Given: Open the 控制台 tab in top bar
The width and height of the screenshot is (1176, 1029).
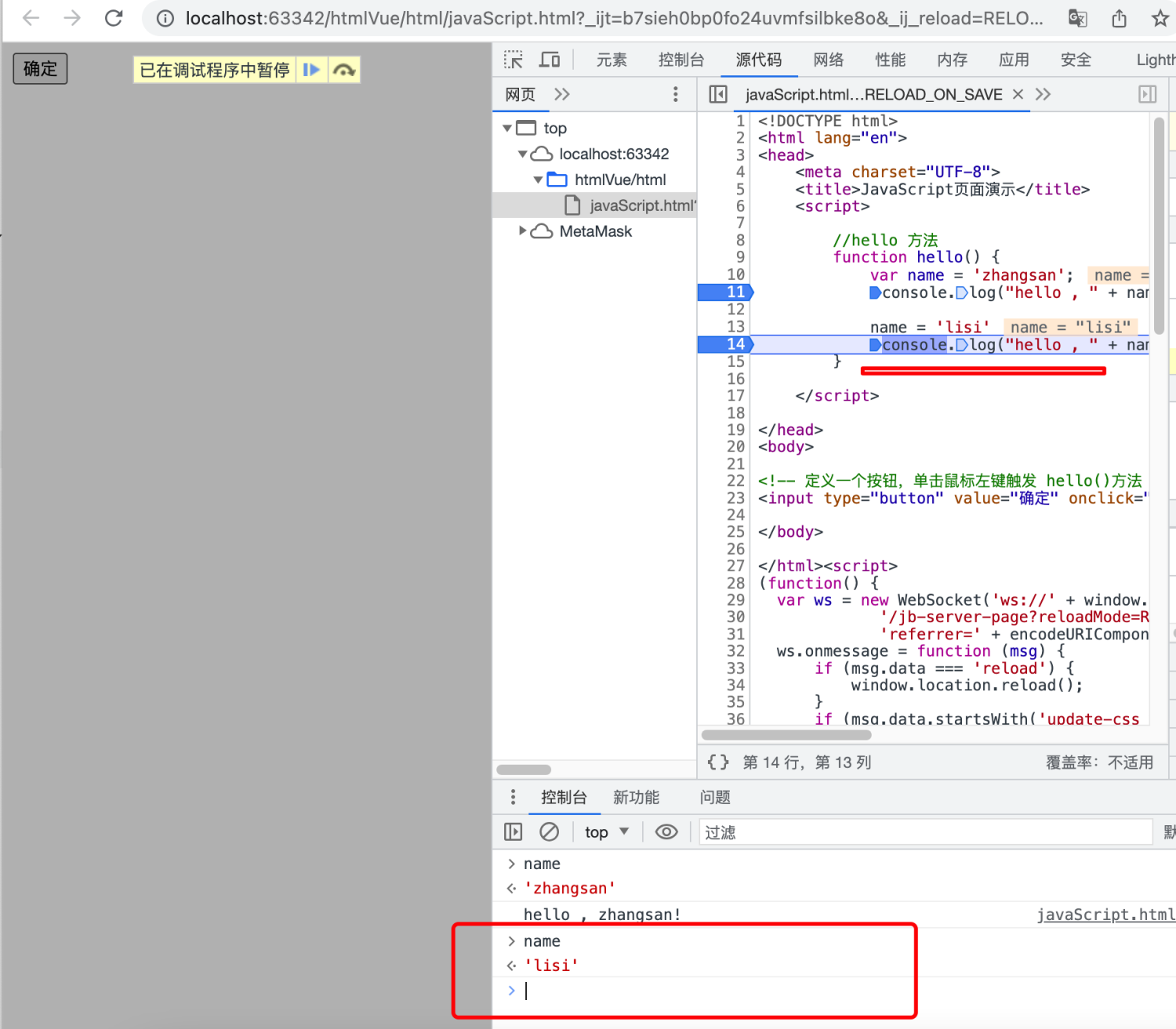Looking at the screenshot, I should point(681,60).
